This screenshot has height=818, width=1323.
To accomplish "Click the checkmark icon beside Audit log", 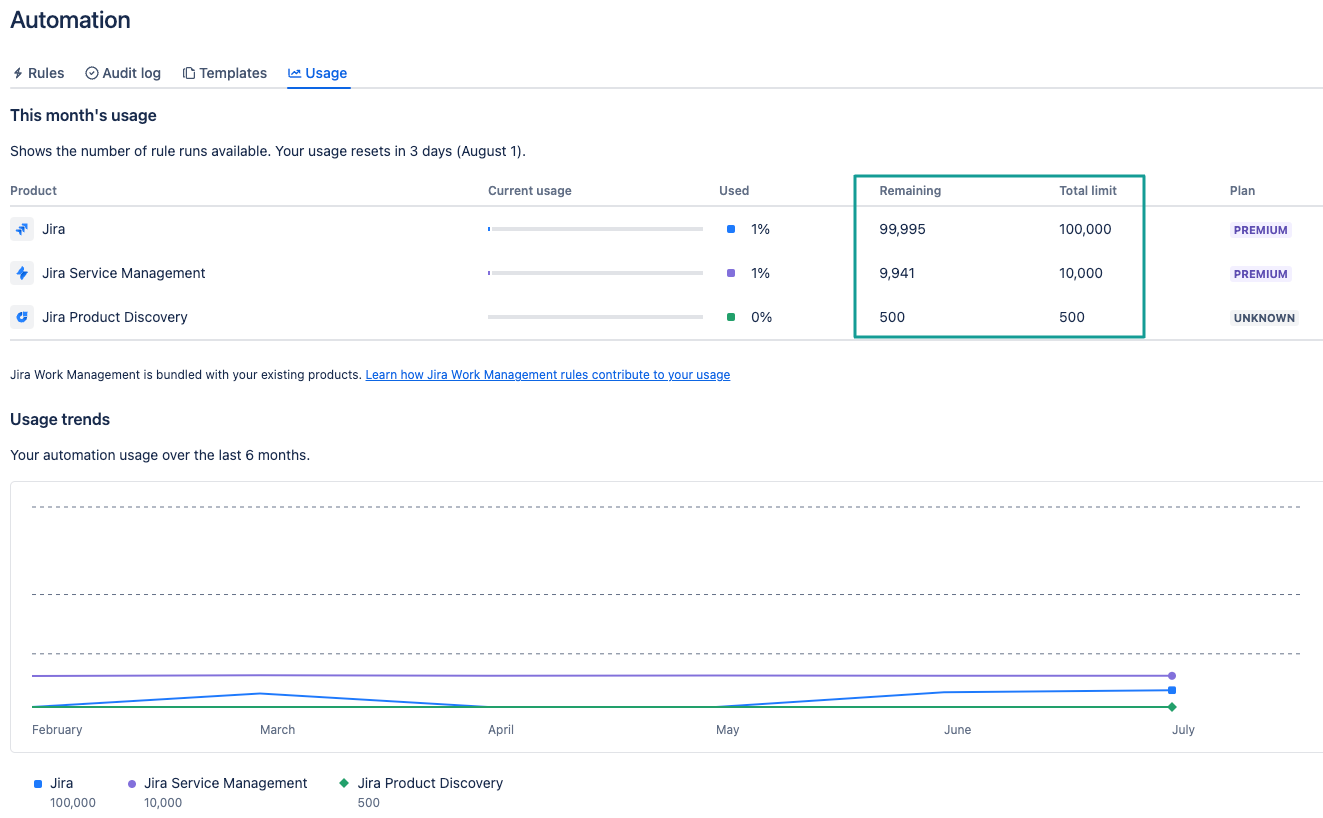I will (x=92, y=73).
